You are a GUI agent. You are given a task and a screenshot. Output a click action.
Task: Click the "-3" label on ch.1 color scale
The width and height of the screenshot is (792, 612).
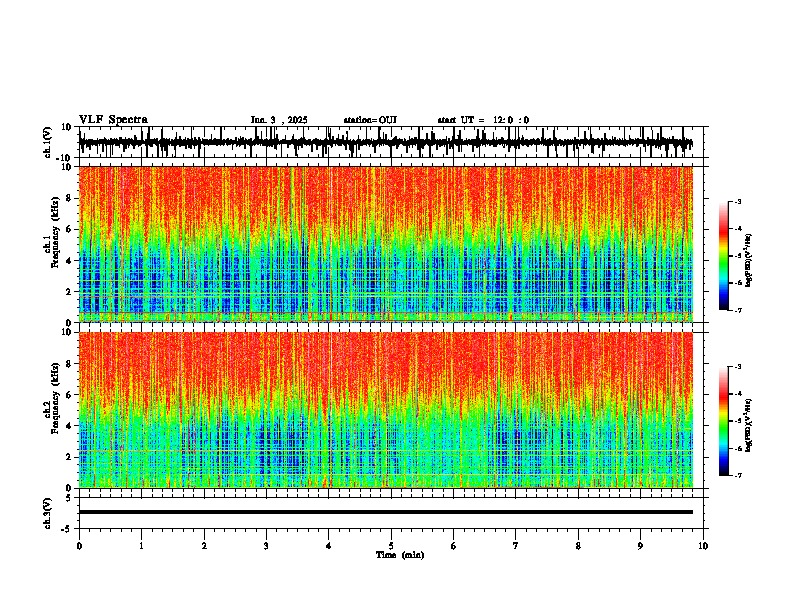pyautogui.click(x=738, y=201)
